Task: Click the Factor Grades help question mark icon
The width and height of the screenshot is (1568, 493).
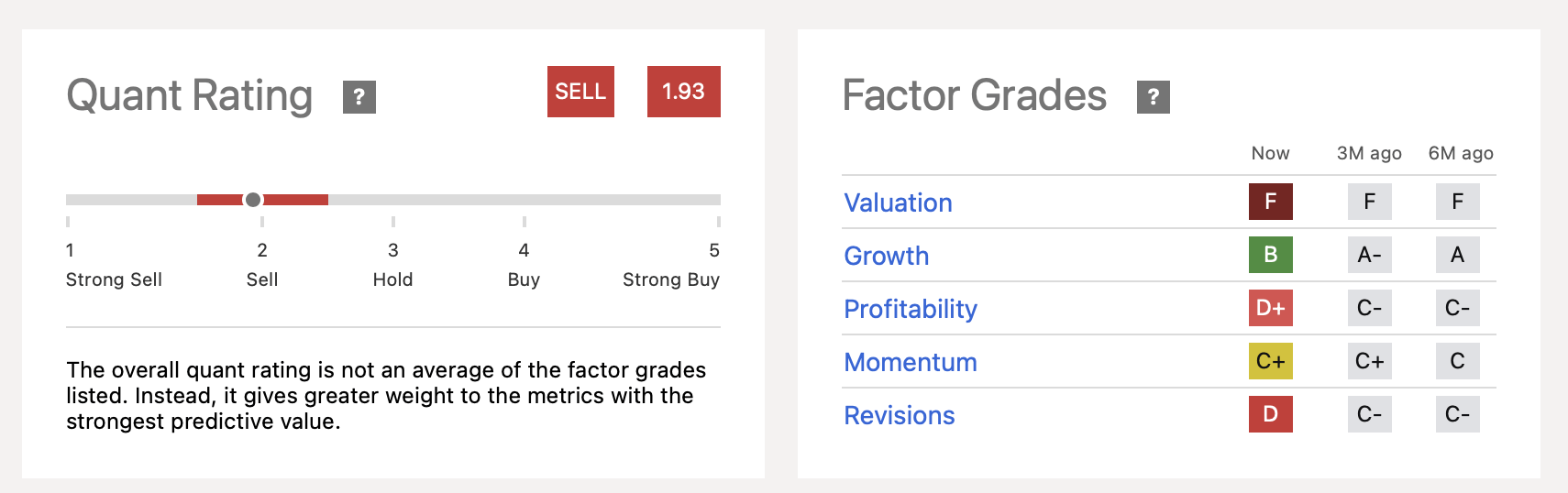Action: [1153, 96]
